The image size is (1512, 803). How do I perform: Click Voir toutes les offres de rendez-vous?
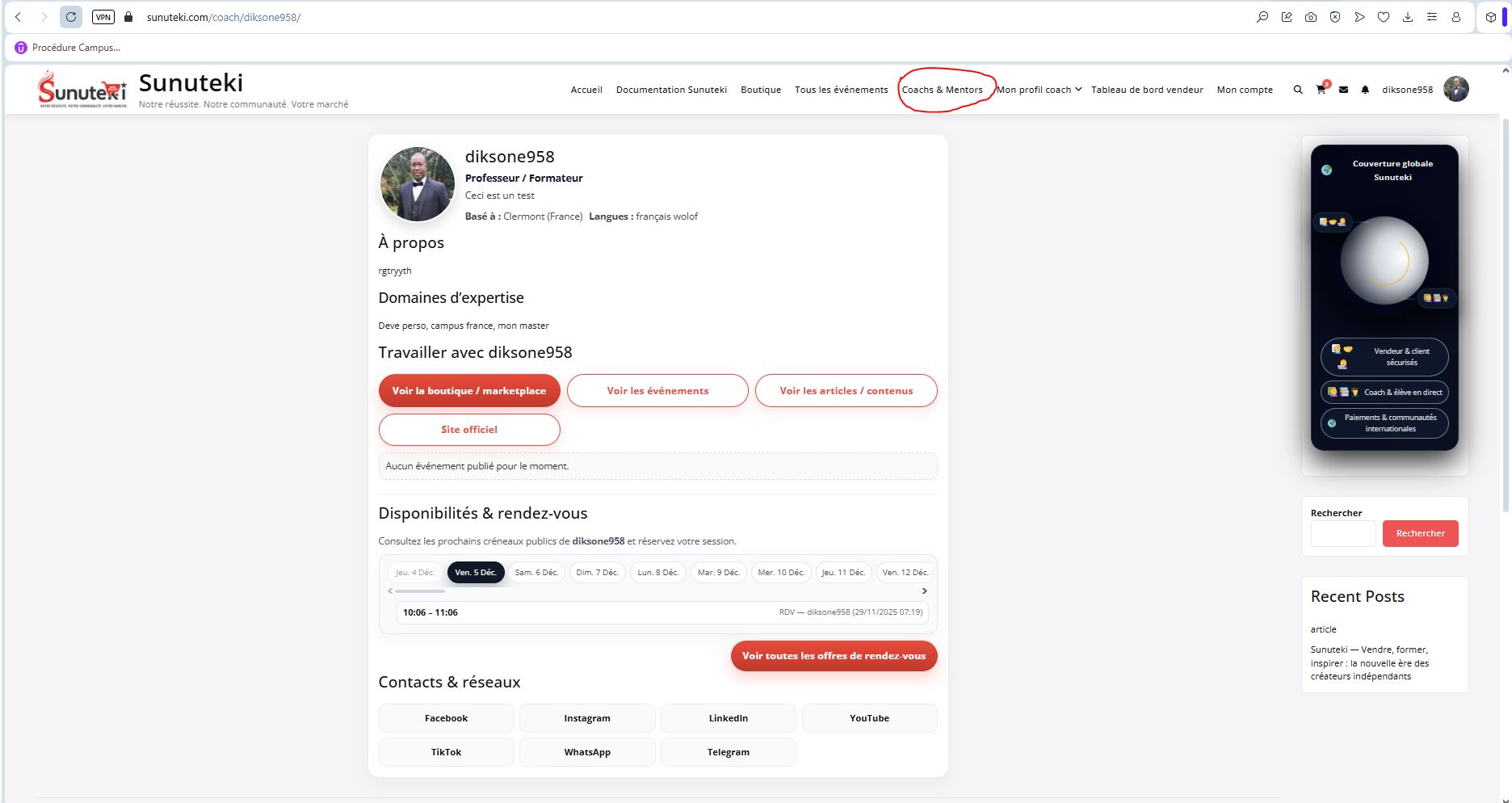pos(834,656)
